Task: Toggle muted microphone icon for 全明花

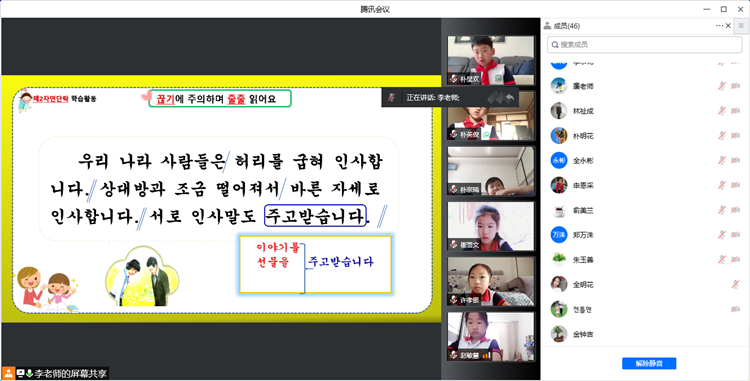Action: click(735, 284)
